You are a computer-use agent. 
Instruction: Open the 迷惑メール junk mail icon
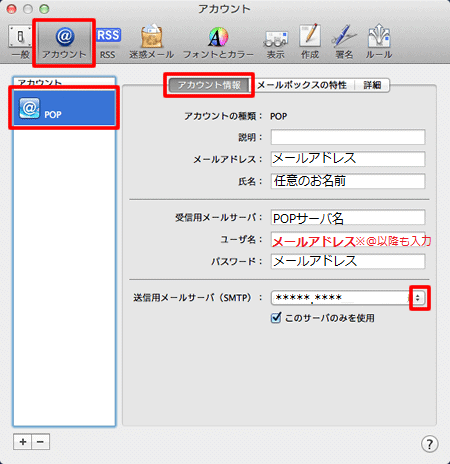coord(152,42)
